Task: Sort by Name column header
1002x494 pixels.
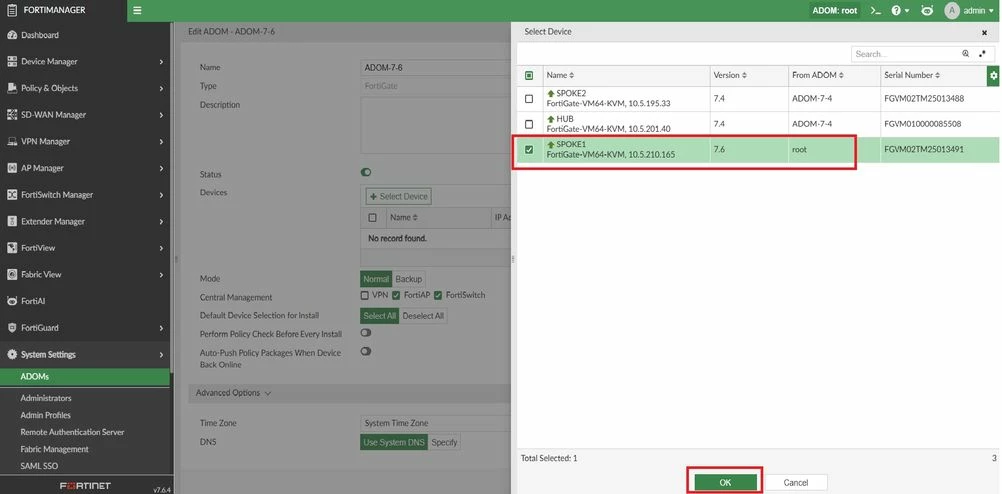Action: pos(560,75)
